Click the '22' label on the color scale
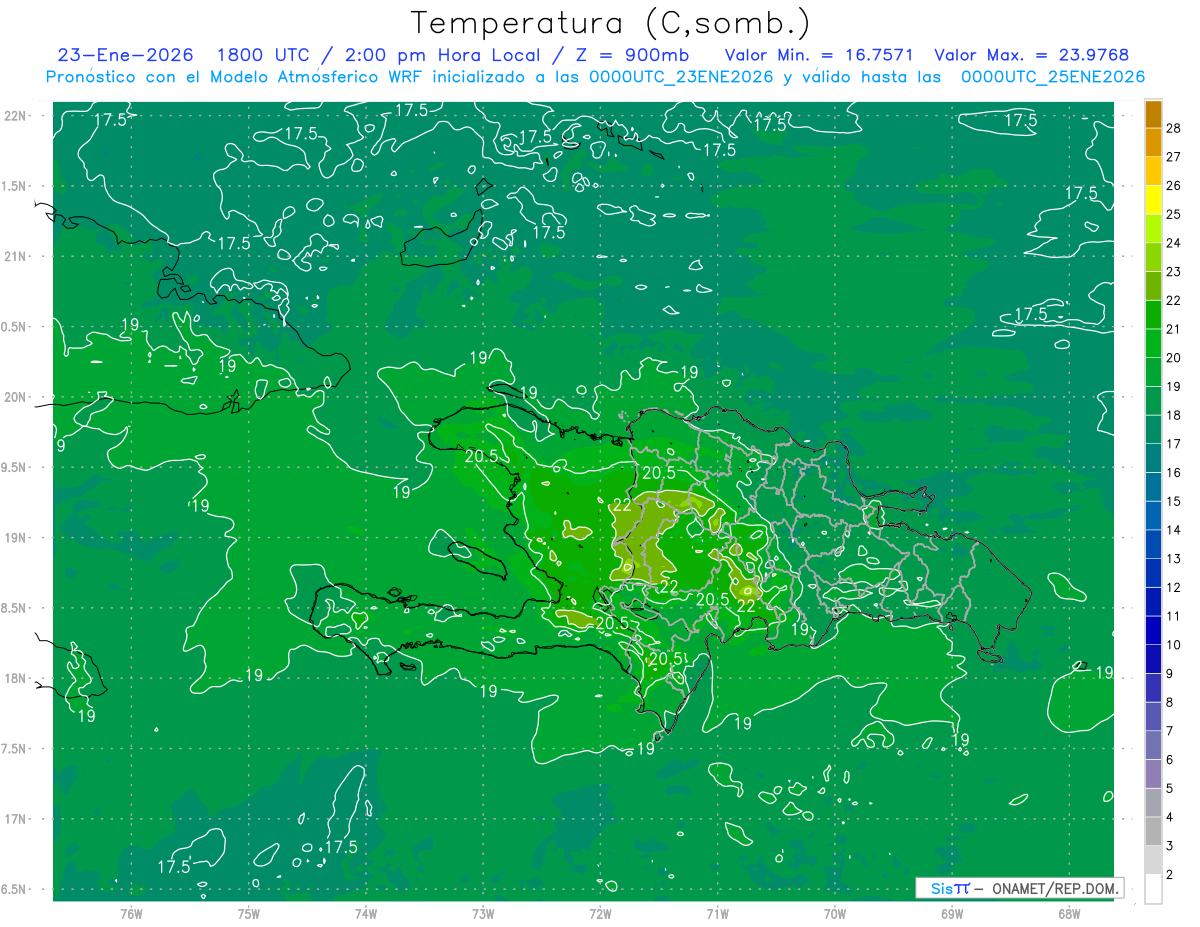Image resolution: width=1200 pixels, height=927 pixels. (x=1173, y=300)
